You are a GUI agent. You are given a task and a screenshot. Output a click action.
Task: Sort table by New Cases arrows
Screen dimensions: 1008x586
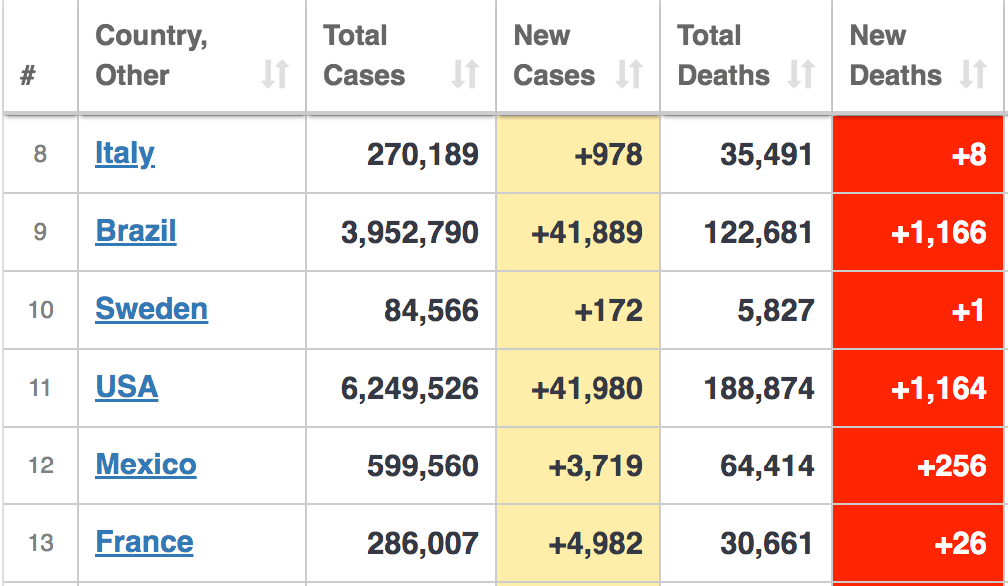click(629, 74)
